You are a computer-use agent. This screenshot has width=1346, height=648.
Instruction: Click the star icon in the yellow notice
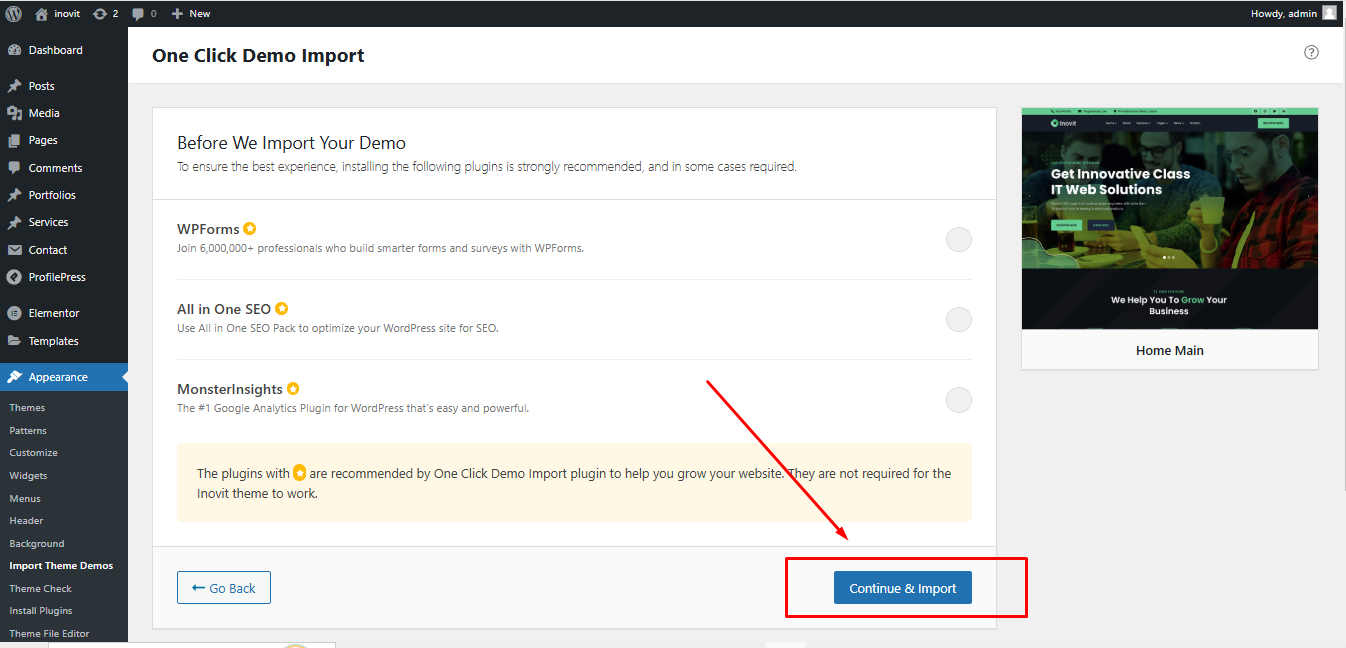point(299,473)
